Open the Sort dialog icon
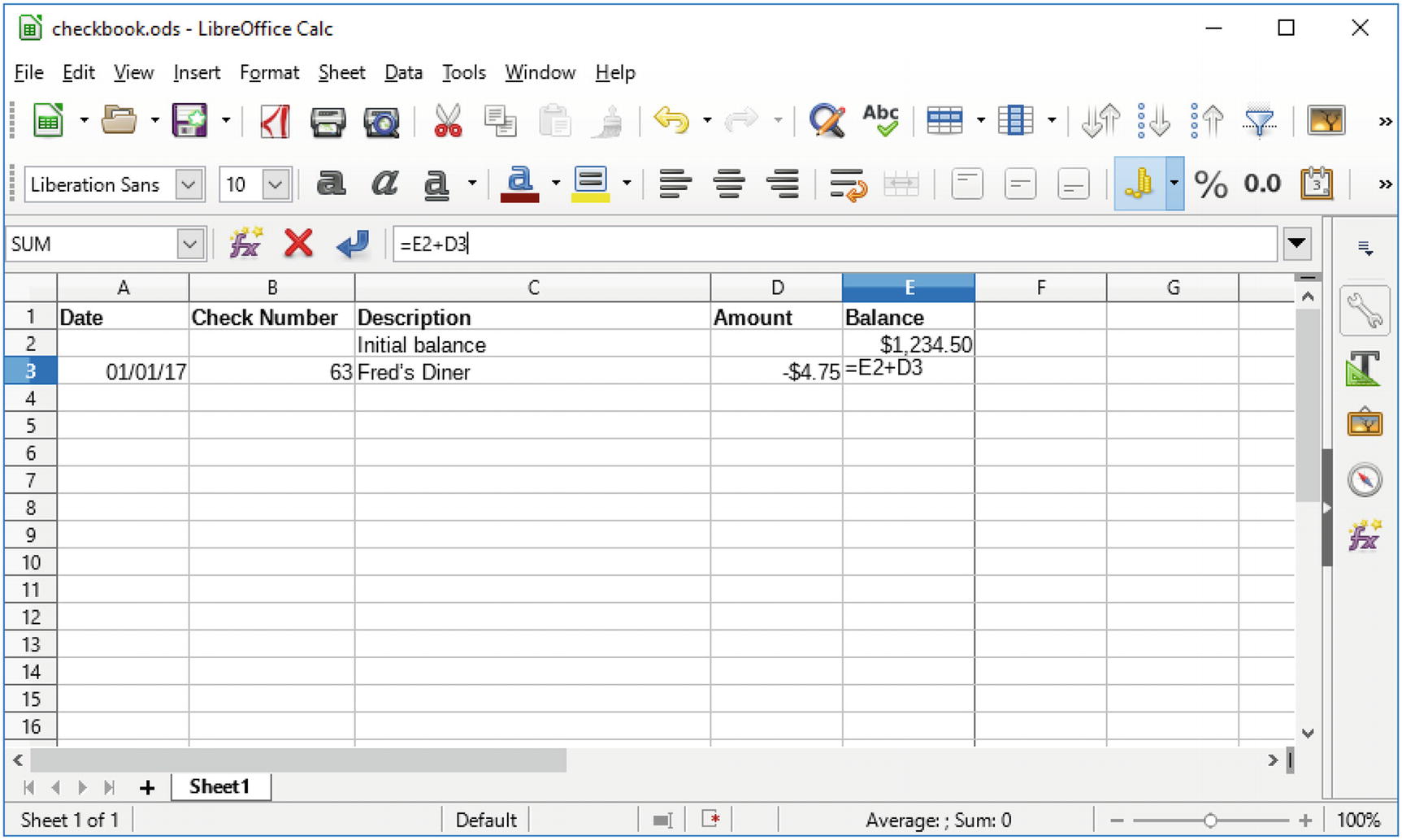 [1100, 121]
